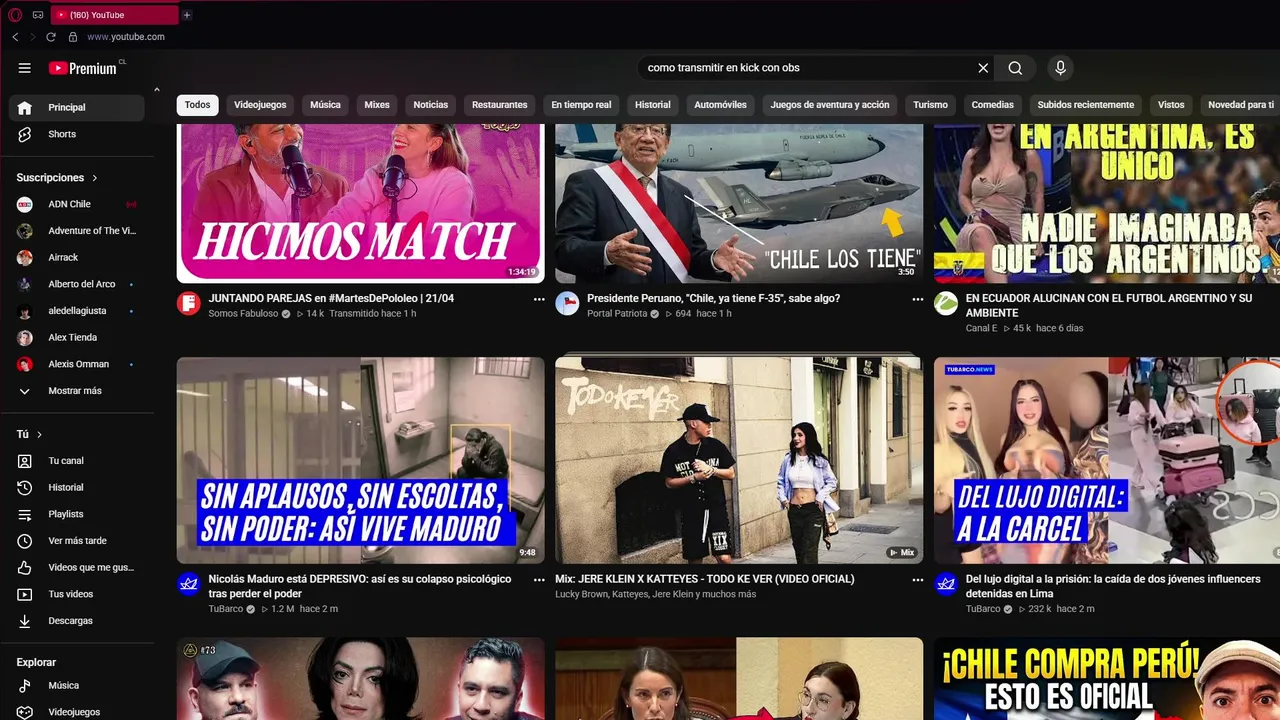Switch to the (160) YouTube browser tab
This screenshot has width=1280, height=720.
[114, 15]
